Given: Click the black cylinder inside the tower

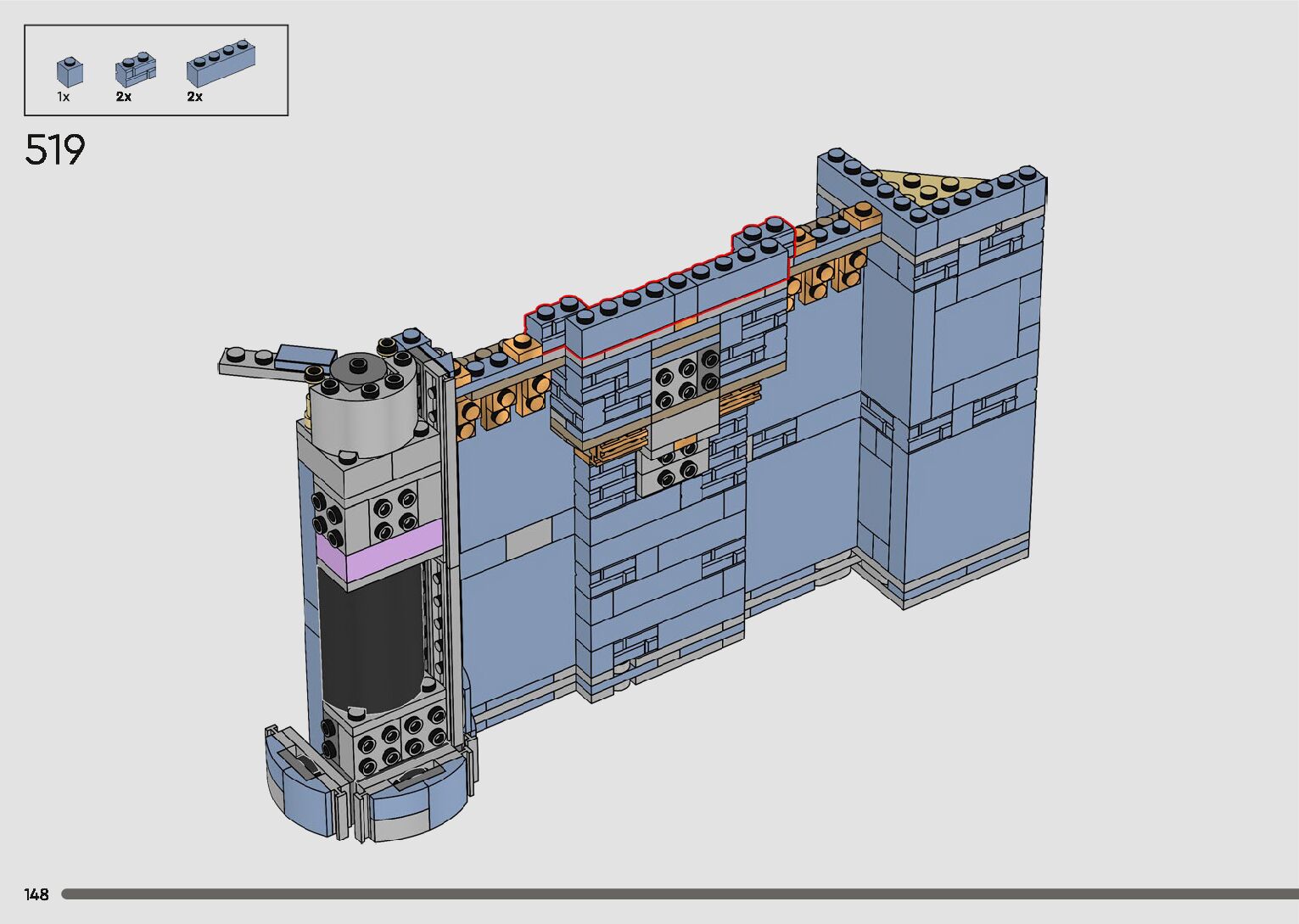Looking at the screenshot, I should point(371,638).
